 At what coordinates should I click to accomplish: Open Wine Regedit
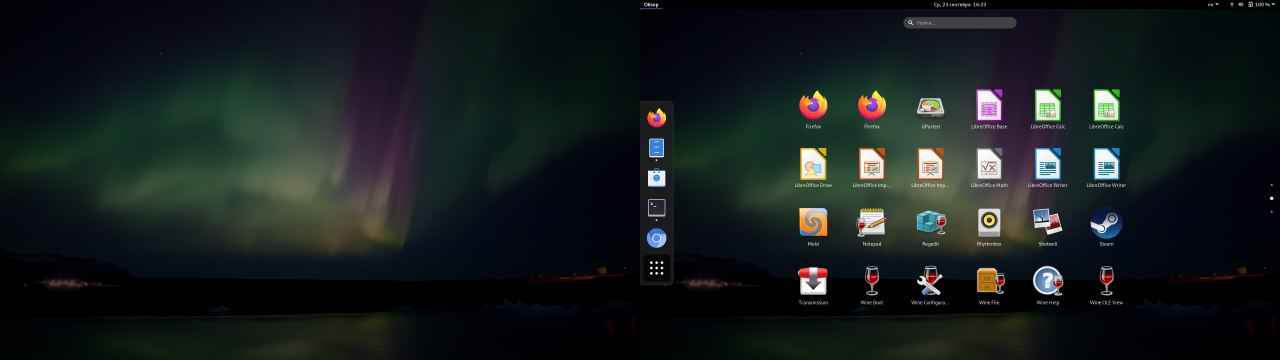click(930, 225)
